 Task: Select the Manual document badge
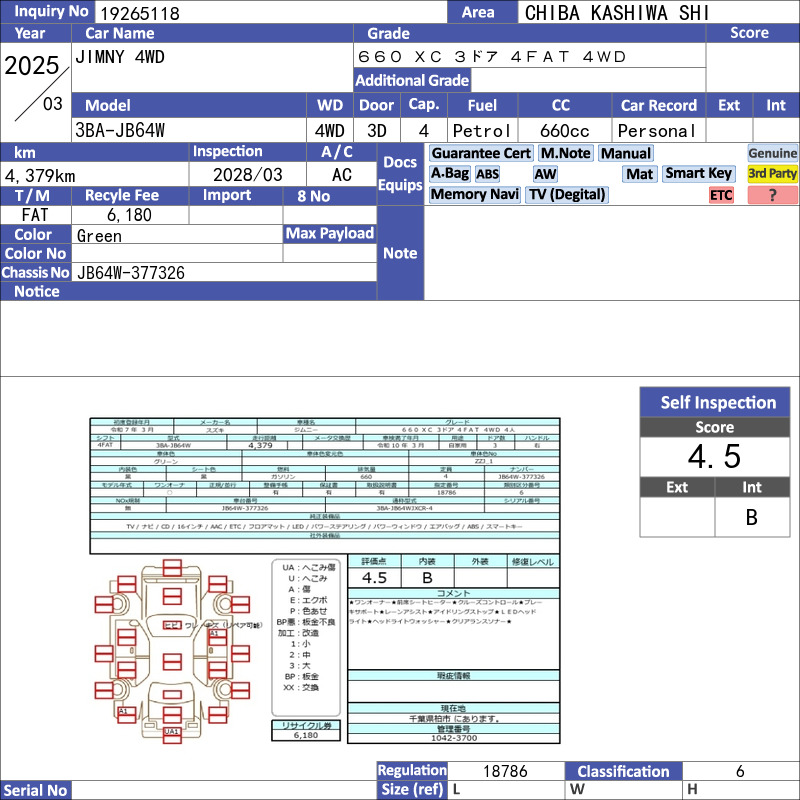626,153
